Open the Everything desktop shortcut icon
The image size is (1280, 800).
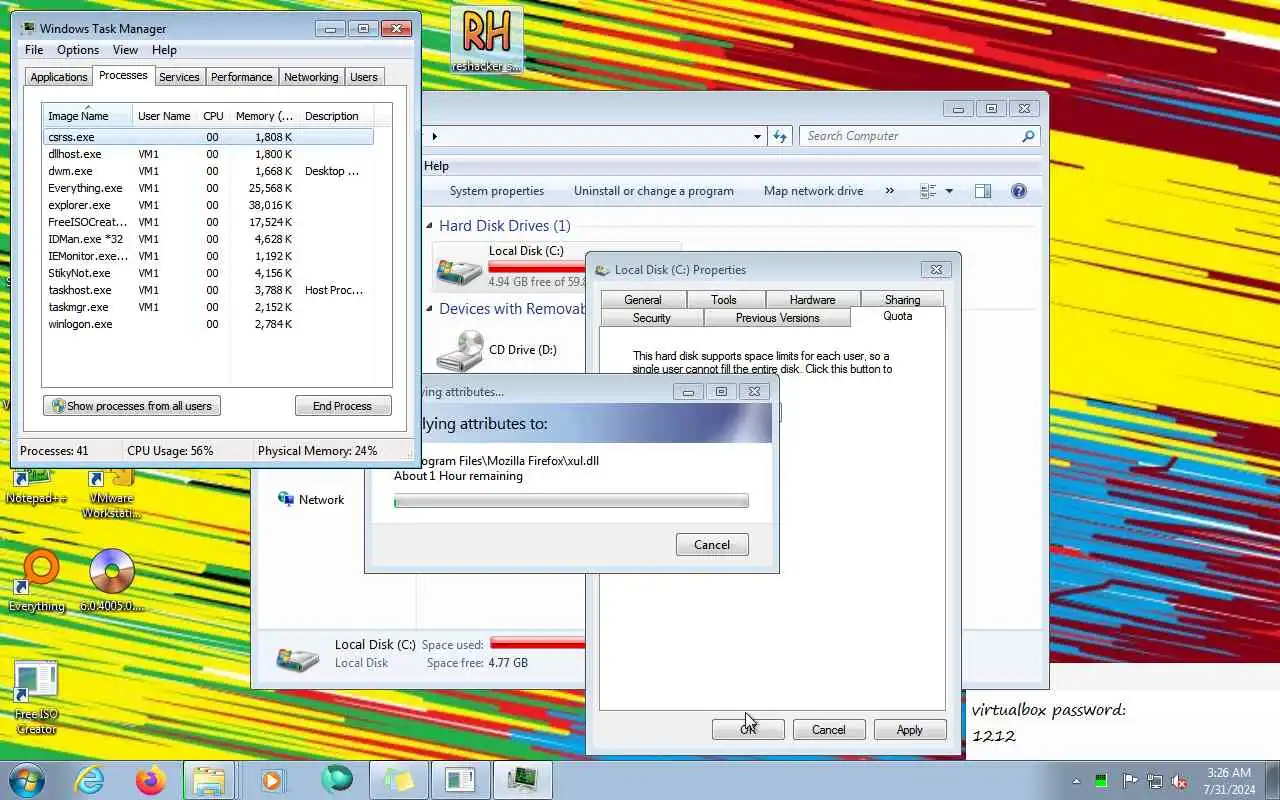(x=37, y=580)
